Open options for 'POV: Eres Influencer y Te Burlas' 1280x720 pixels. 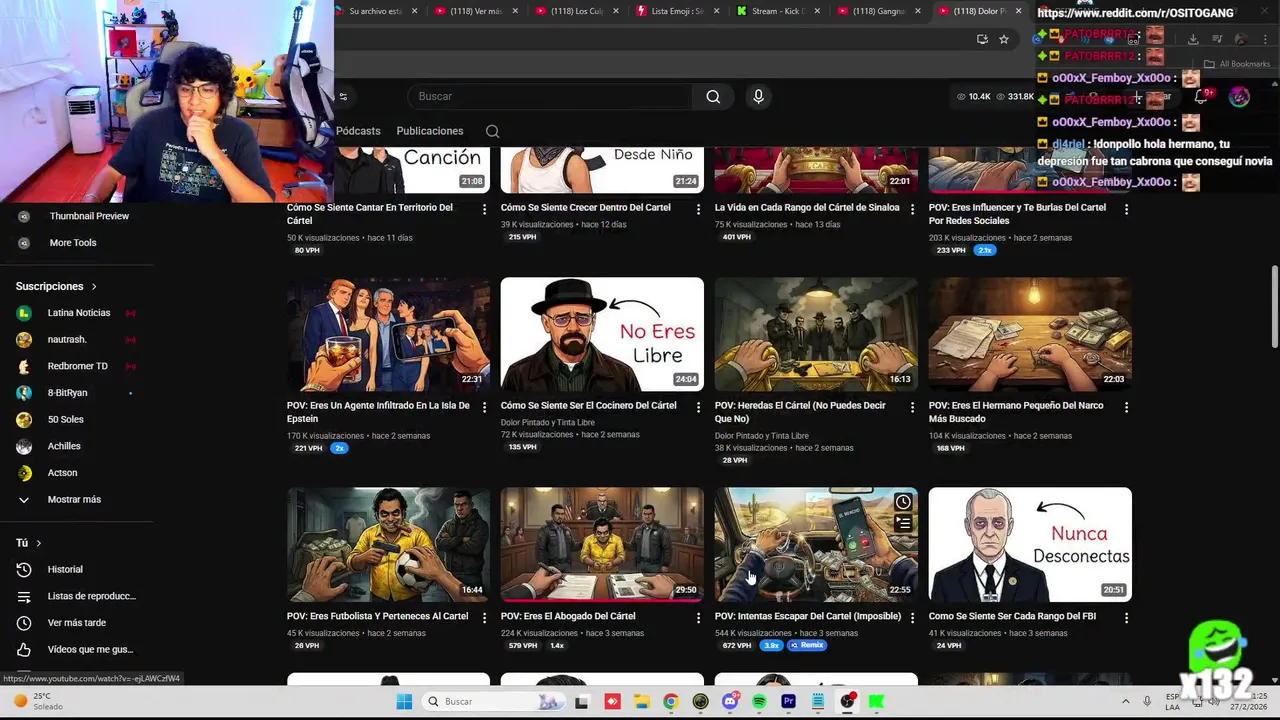(x=1126, y=209)
